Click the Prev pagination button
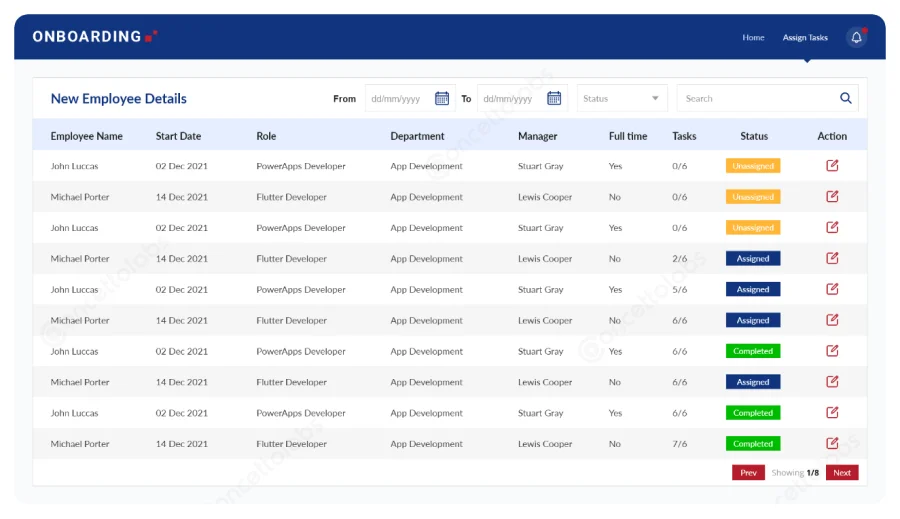Viewport: 900px width, 519px height. (x=748, y=473)
